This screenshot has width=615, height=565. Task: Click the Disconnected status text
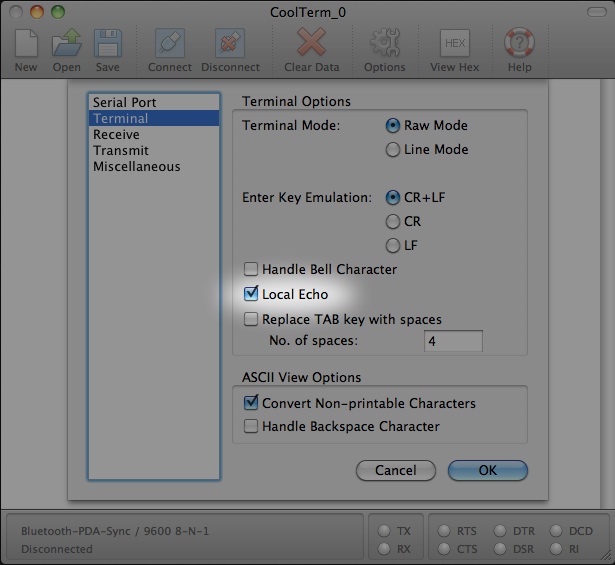coord(57,549)
